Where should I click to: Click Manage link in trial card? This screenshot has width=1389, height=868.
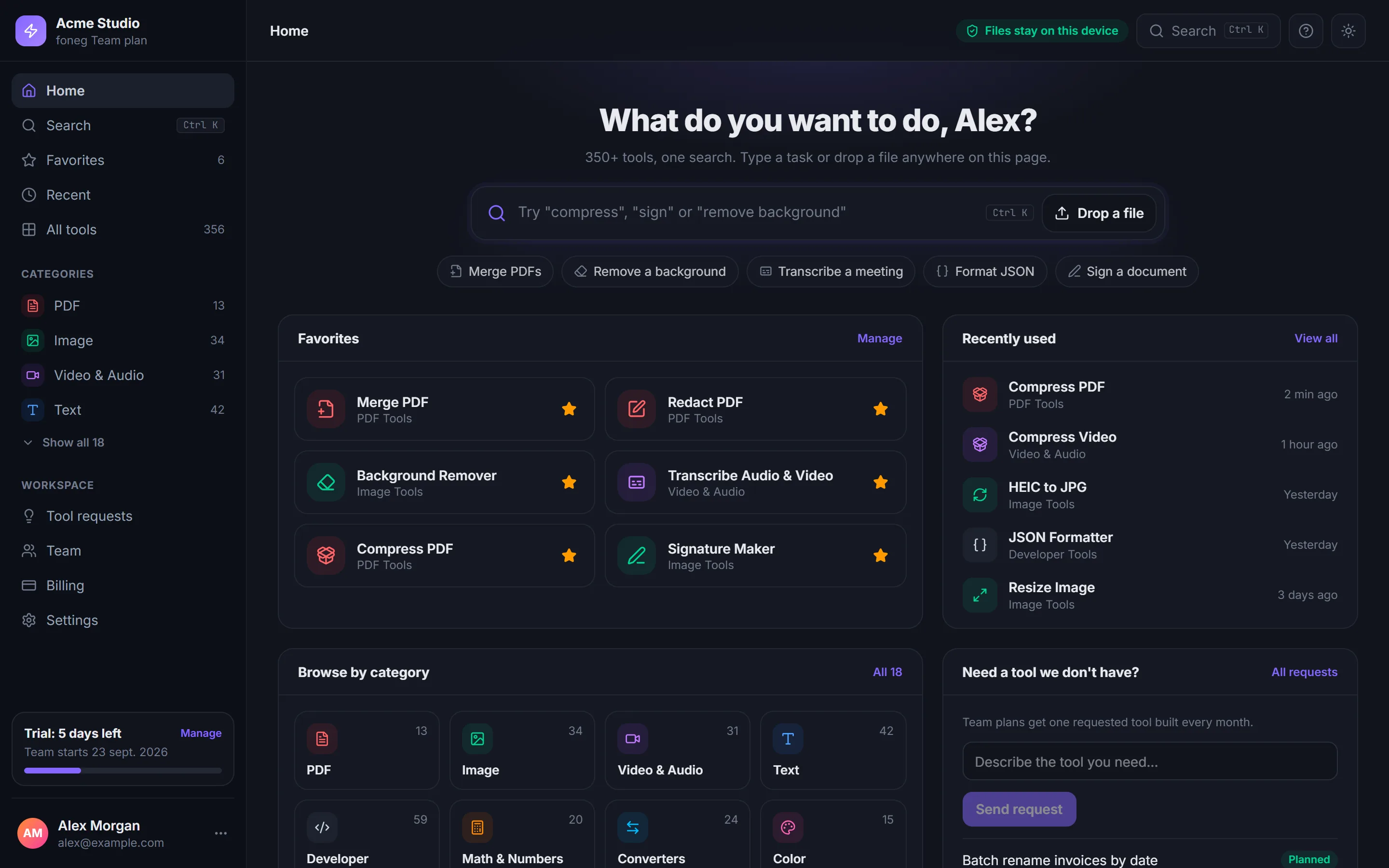coord(201,733)
